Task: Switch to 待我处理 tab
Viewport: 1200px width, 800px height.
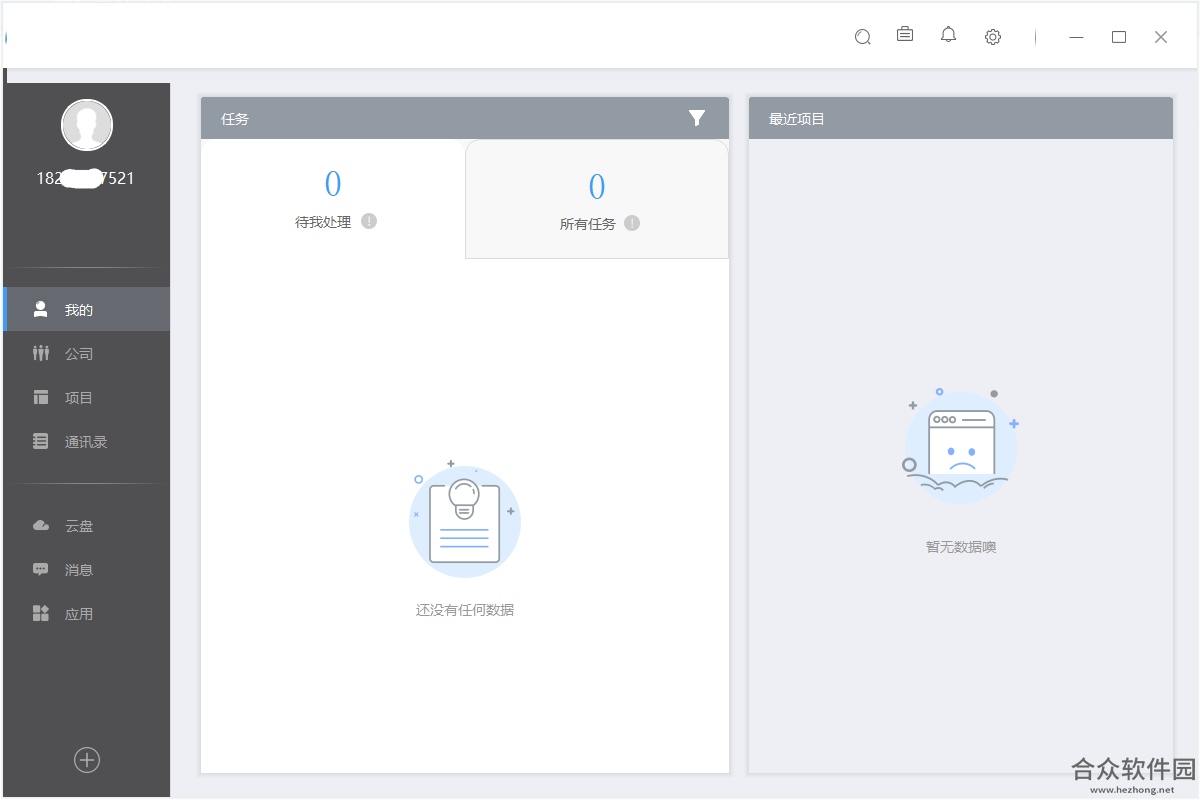Action: [x=333, y=198]
